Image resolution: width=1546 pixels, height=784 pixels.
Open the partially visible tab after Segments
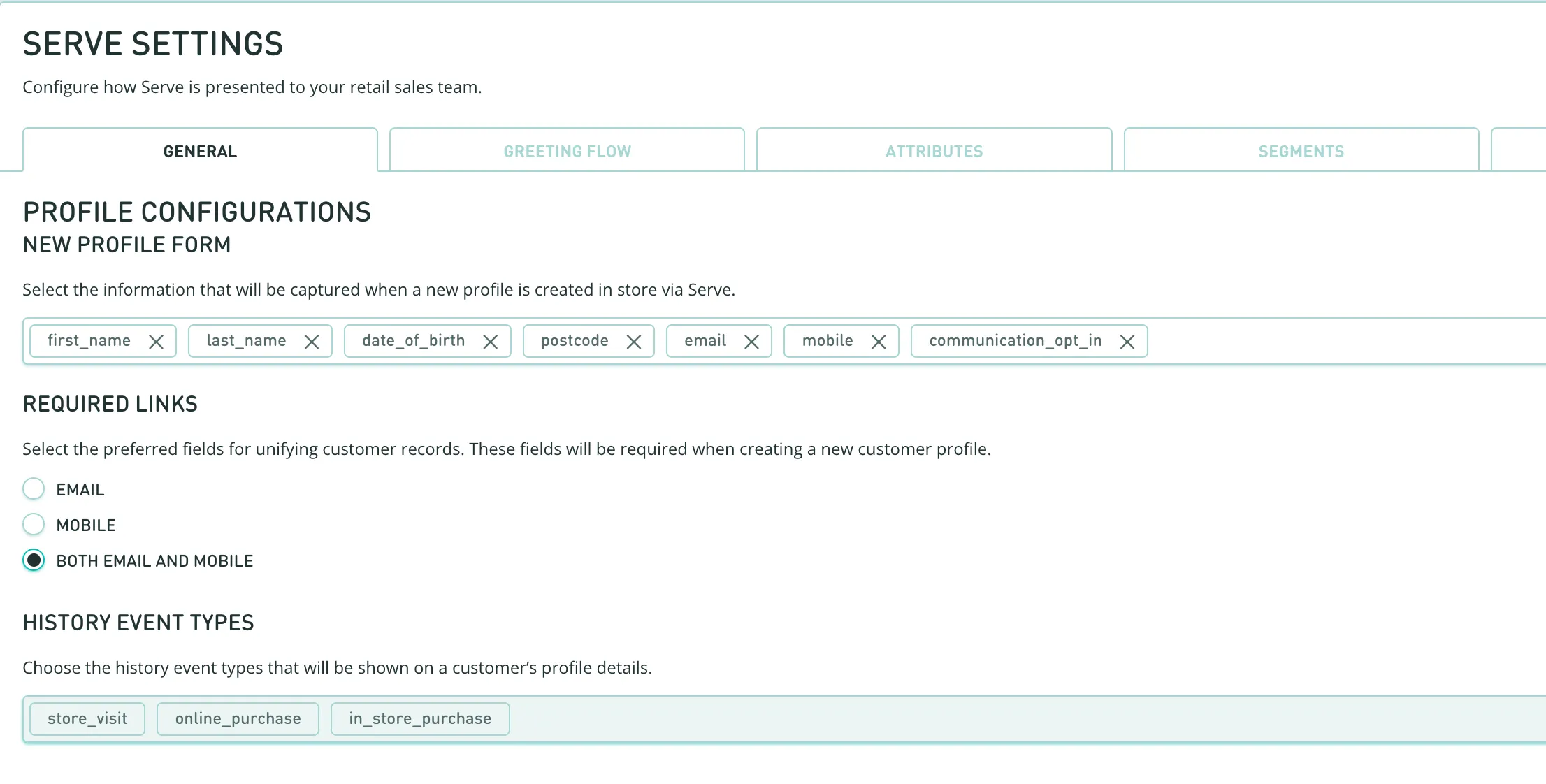click(x=1520, y=151)
